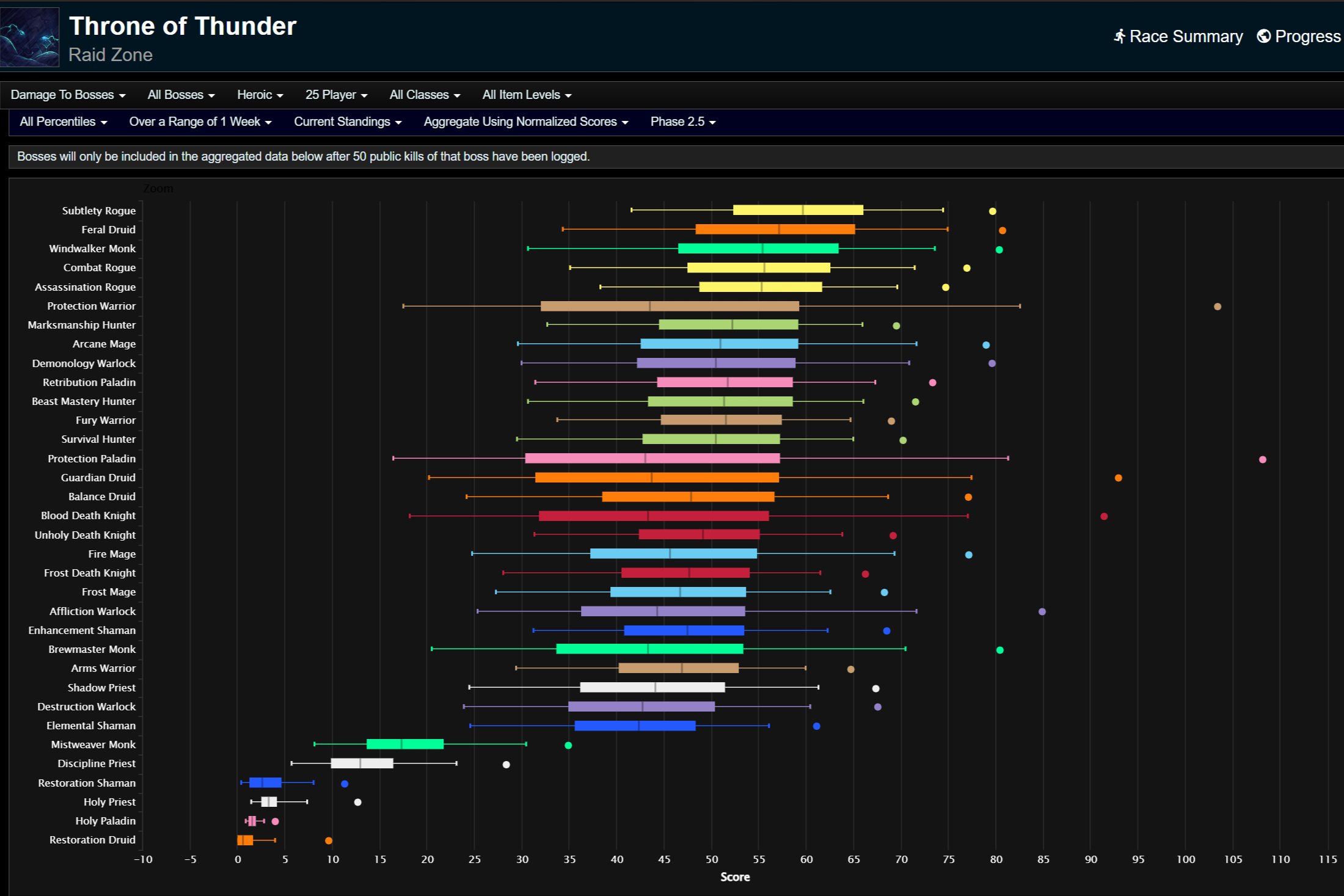Expand the All Item Levels dropdown

click(527, 95)
